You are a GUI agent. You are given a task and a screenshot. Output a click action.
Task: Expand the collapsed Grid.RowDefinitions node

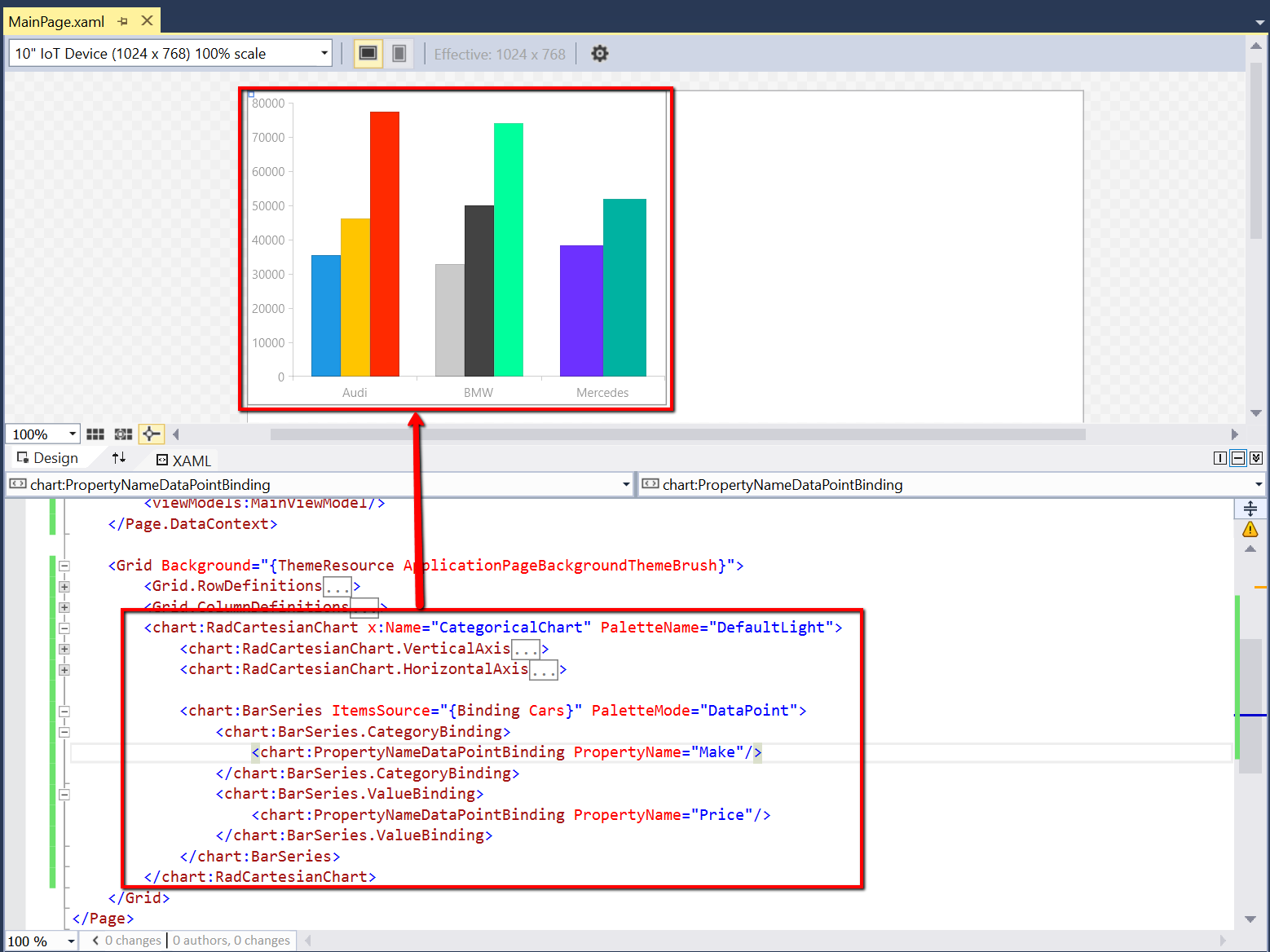[x=64, y=587]
